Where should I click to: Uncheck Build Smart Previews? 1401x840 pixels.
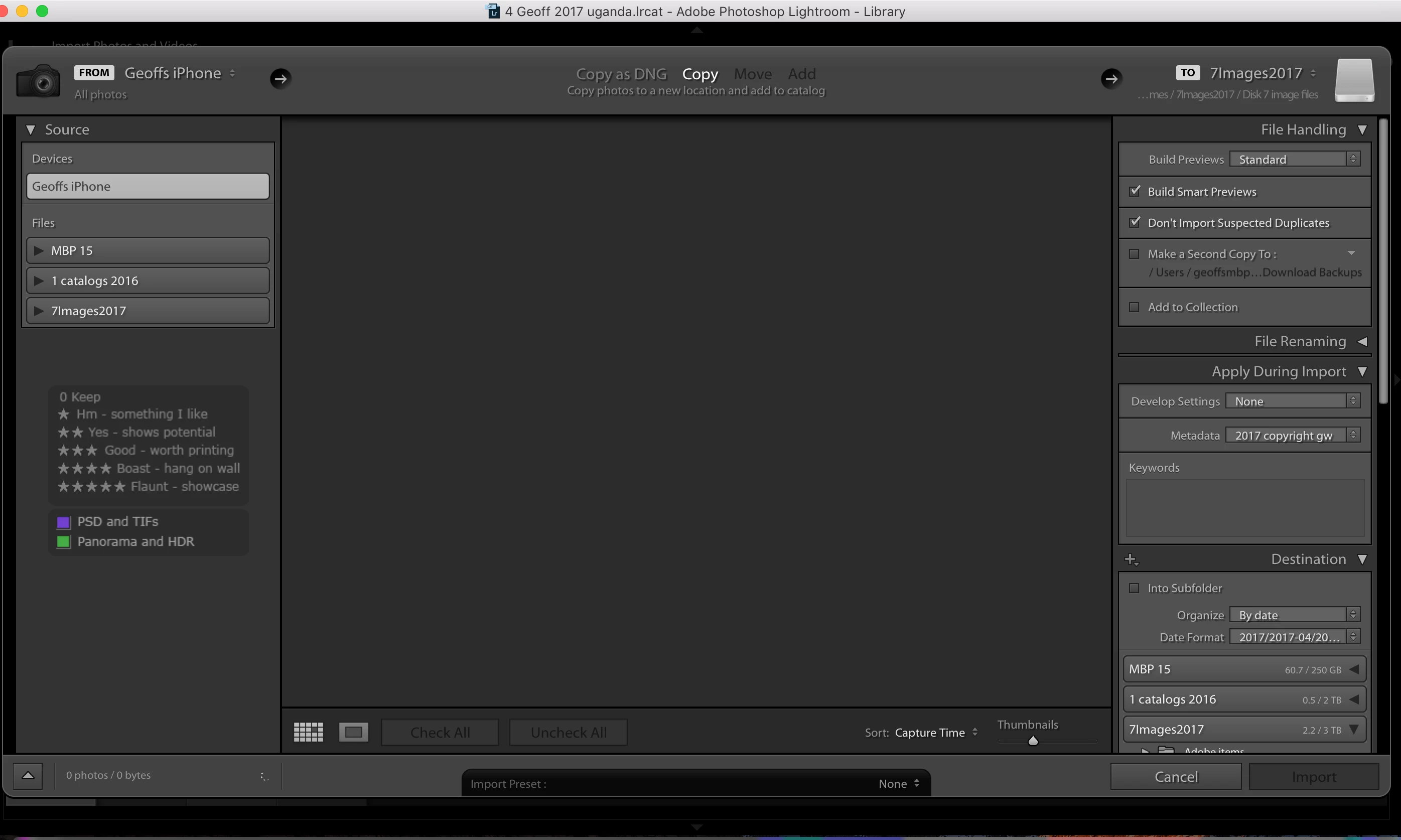tap(1135, 191)
